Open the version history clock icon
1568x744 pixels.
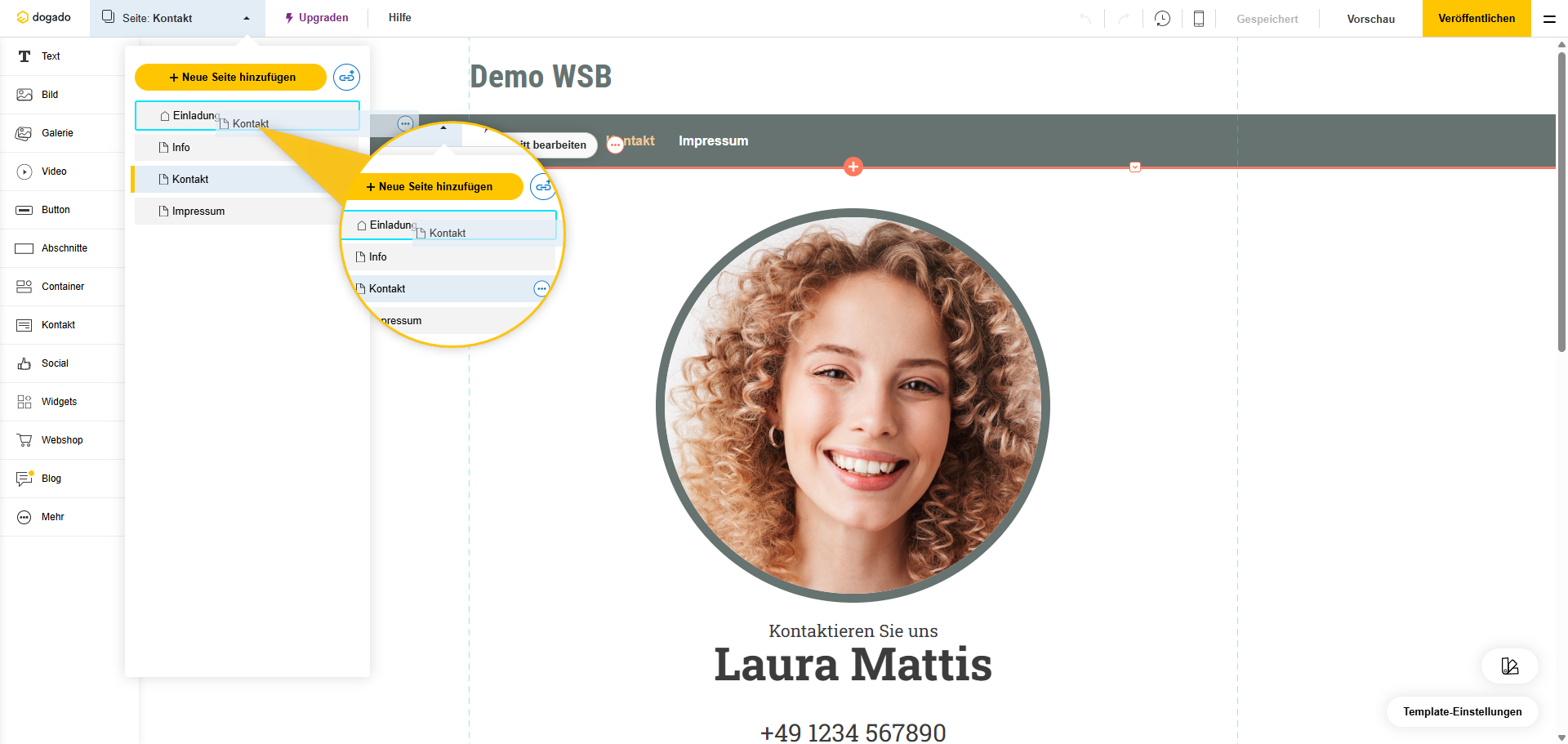coord(1162,19)
